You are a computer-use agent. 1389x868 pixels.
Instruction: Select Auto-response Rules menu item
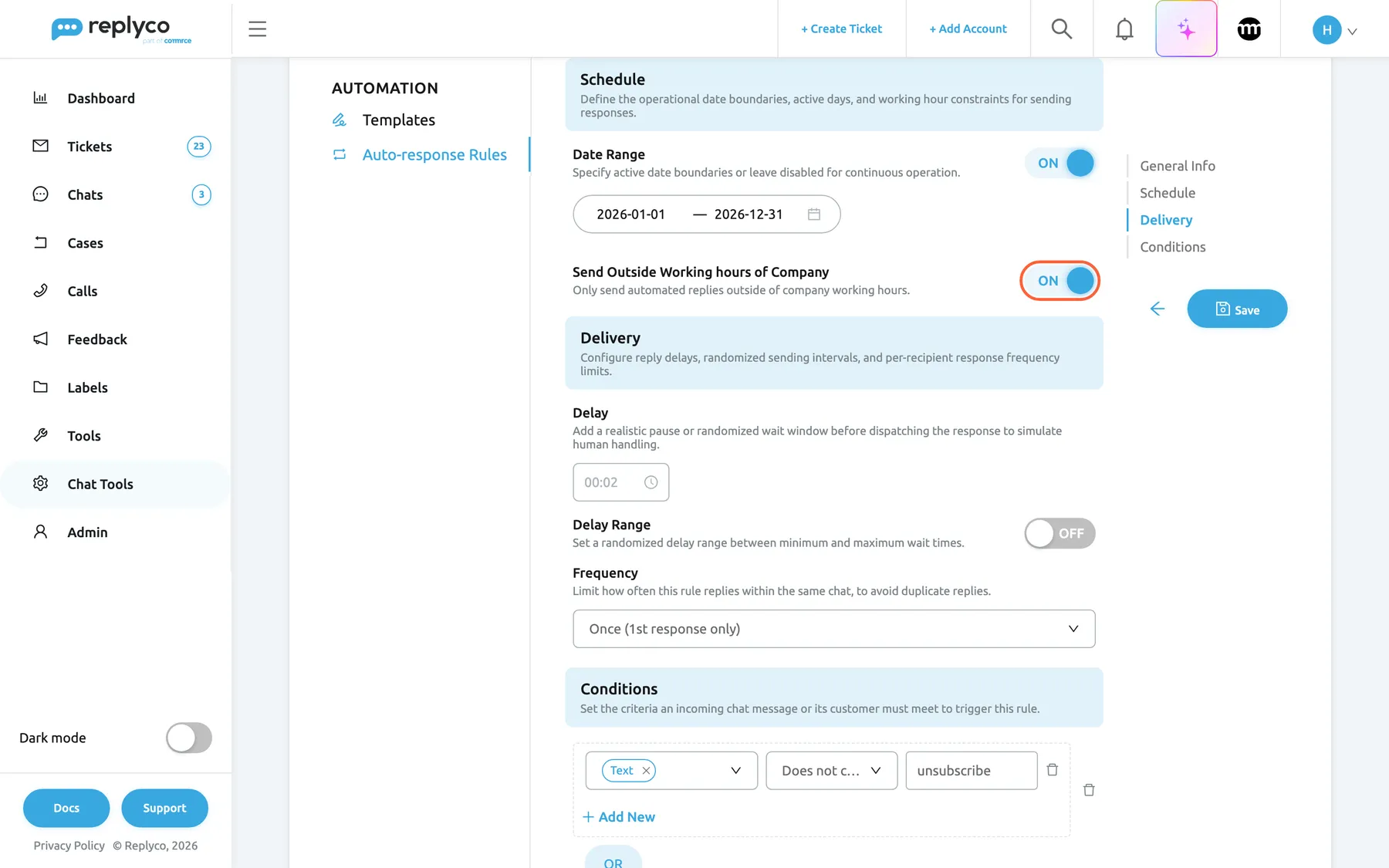point(434,154)
